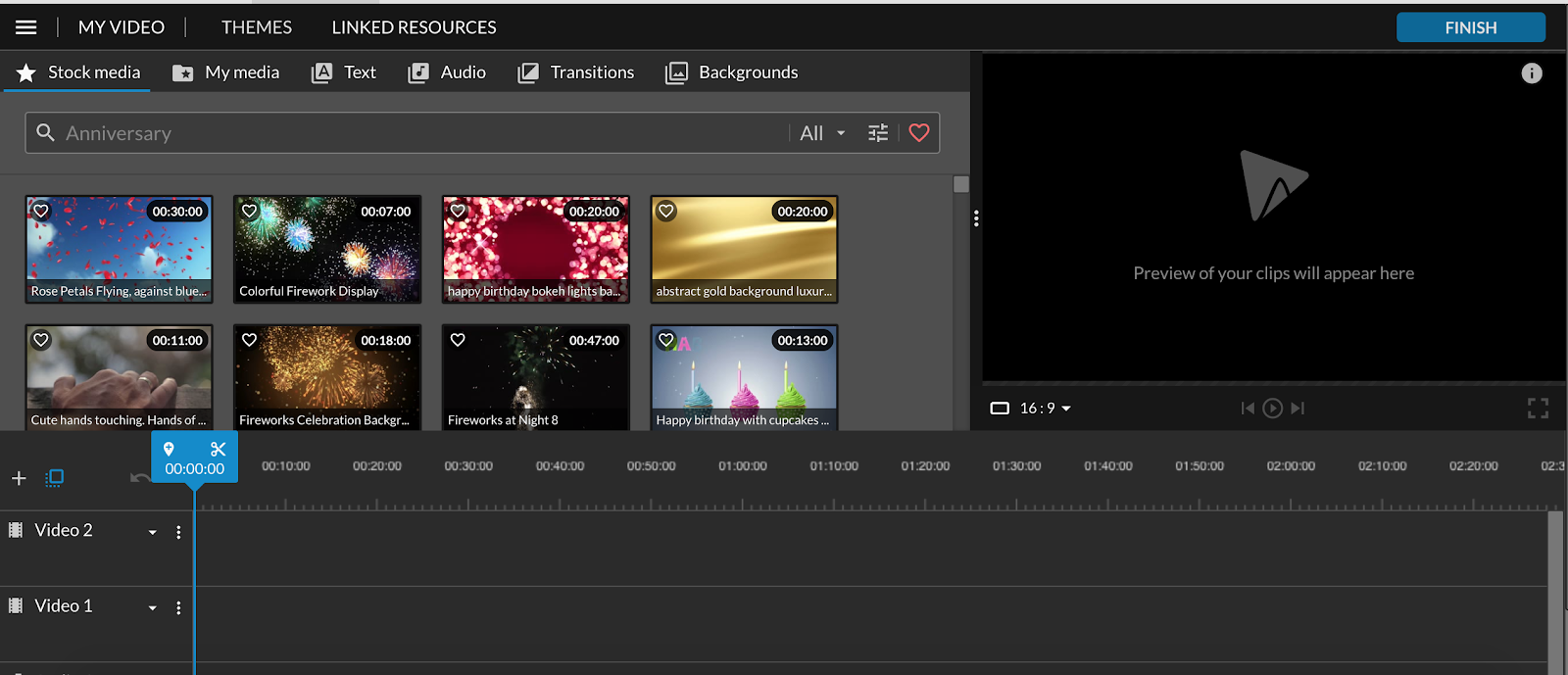Image resolution: width=1568 pixels, height=675 pixels.
Task: Open the Transitions tab
Action: (x=576, y=72)
